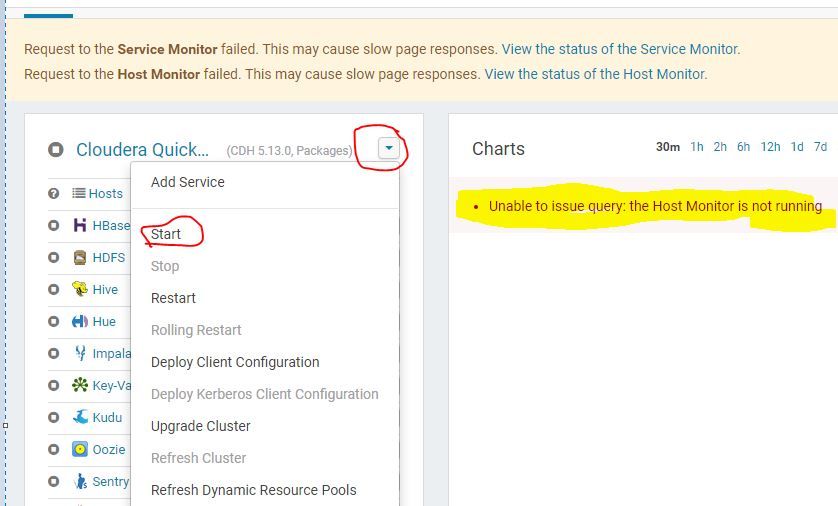Click the HBase stopped status icon
838x506 pixels.
(x=53, y=225)
